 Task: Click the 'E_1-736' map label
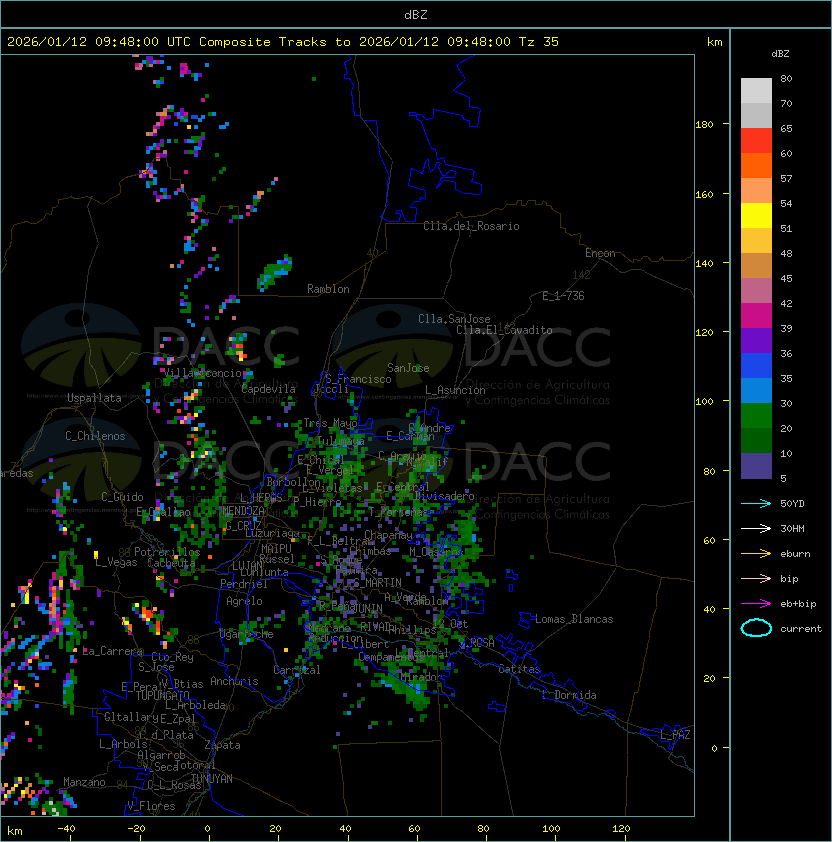coord(563,296)
